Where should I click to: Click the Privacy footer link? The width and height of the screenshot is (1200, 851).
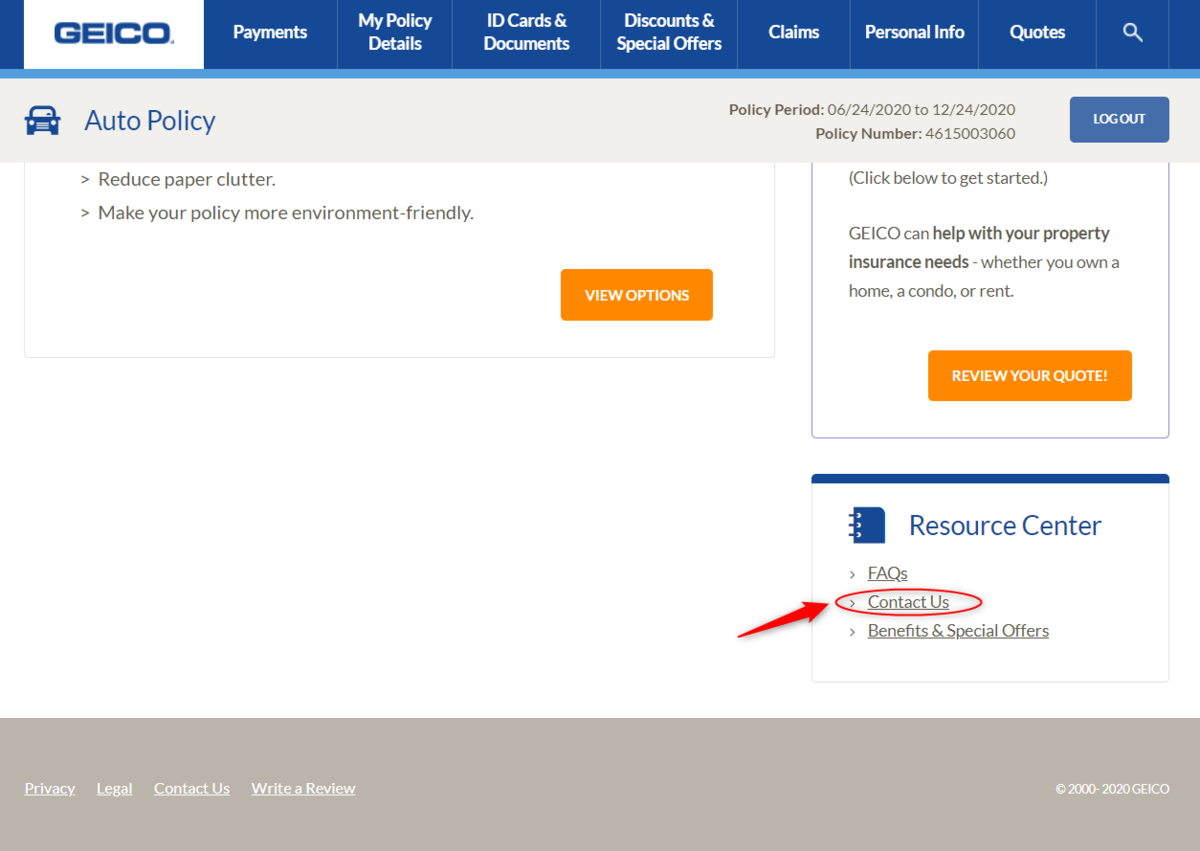50,788
